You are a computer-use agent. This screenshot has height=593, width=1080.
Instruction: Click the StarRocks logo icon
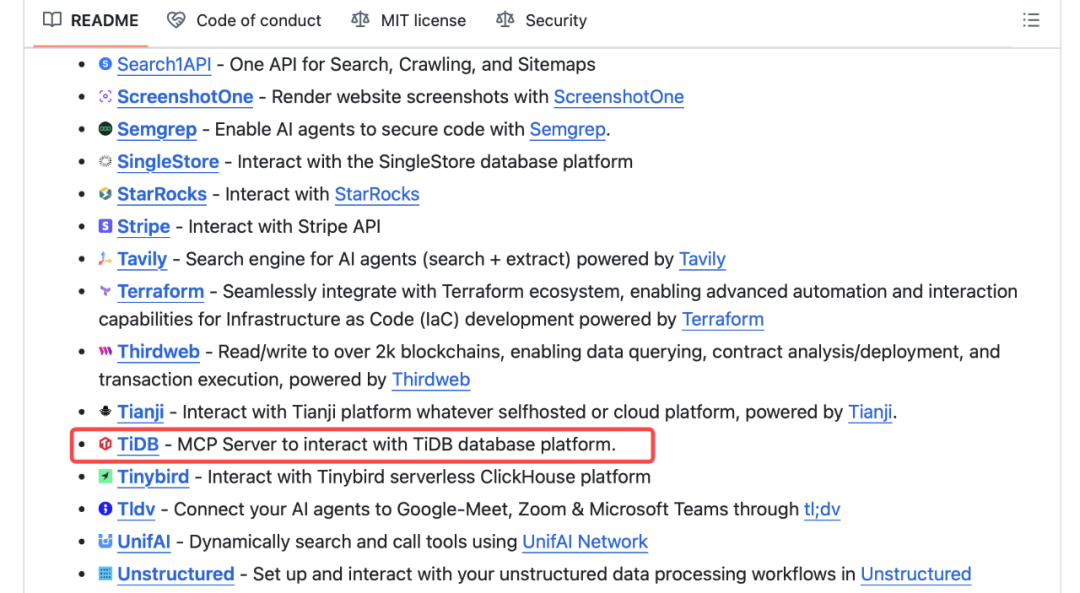[105, 194]
